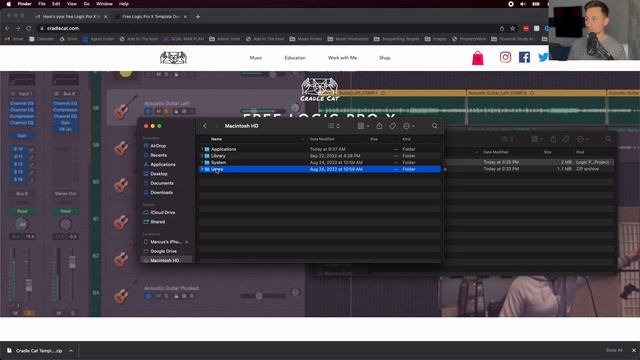Click the Work with Me nav link

[x=342, y=58]
